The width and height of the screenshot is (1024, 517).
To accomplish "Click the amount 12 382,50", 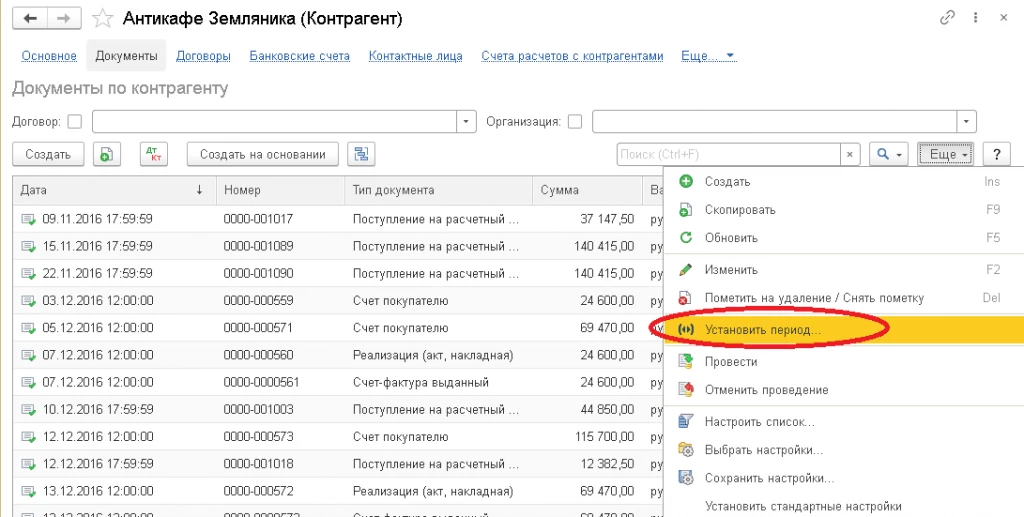I will tap(607, 464).
